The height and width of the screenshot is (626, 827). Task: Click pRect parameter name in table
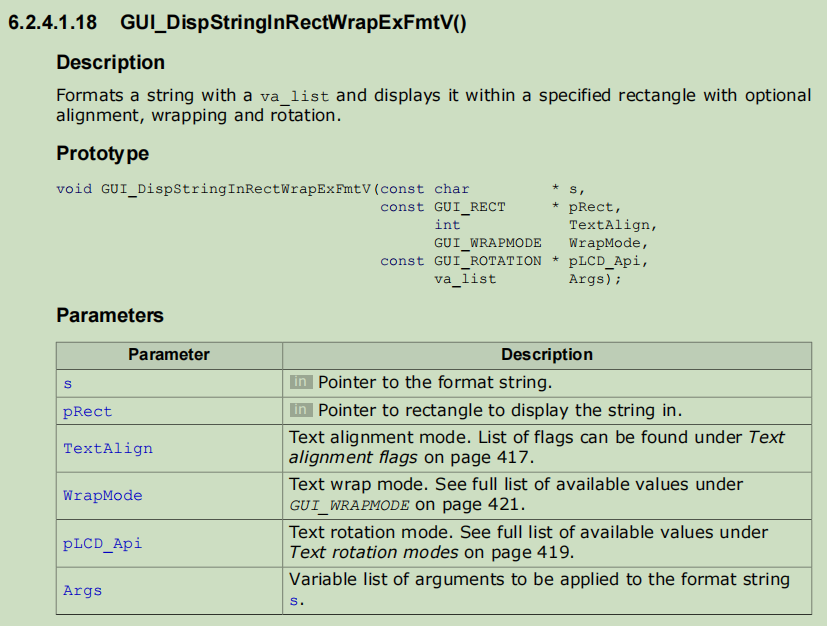coord(88,411)
